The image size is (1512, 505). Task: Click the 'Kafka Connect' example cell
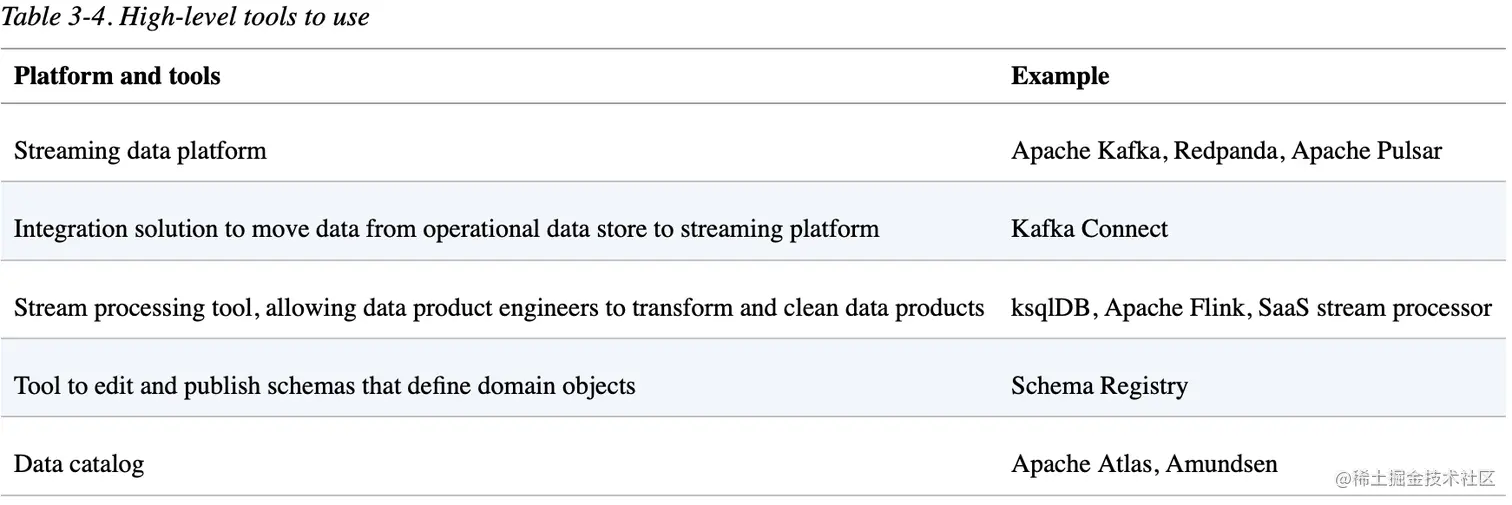pos(1089,229)
